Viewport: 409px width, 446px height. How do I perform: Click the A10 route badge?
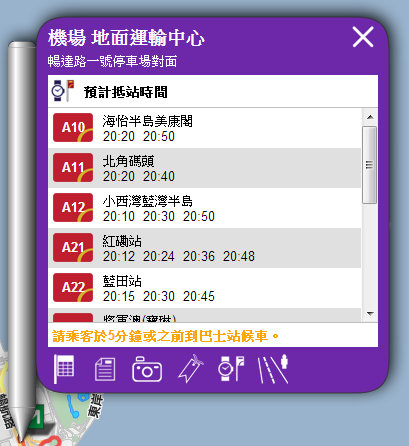73,128
